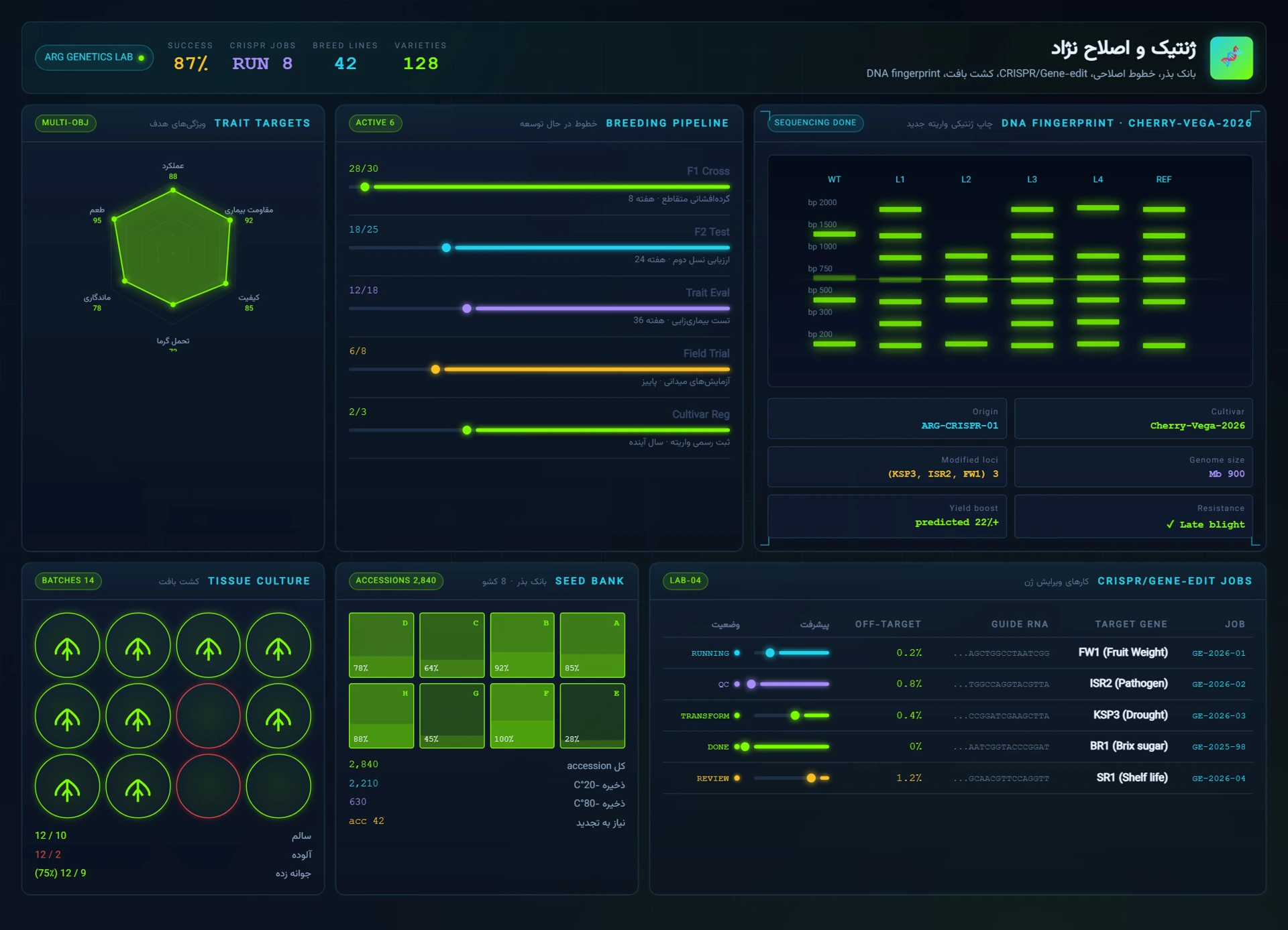Click the Cherry-Vega-2026 cultivar value

(1197, 426)
